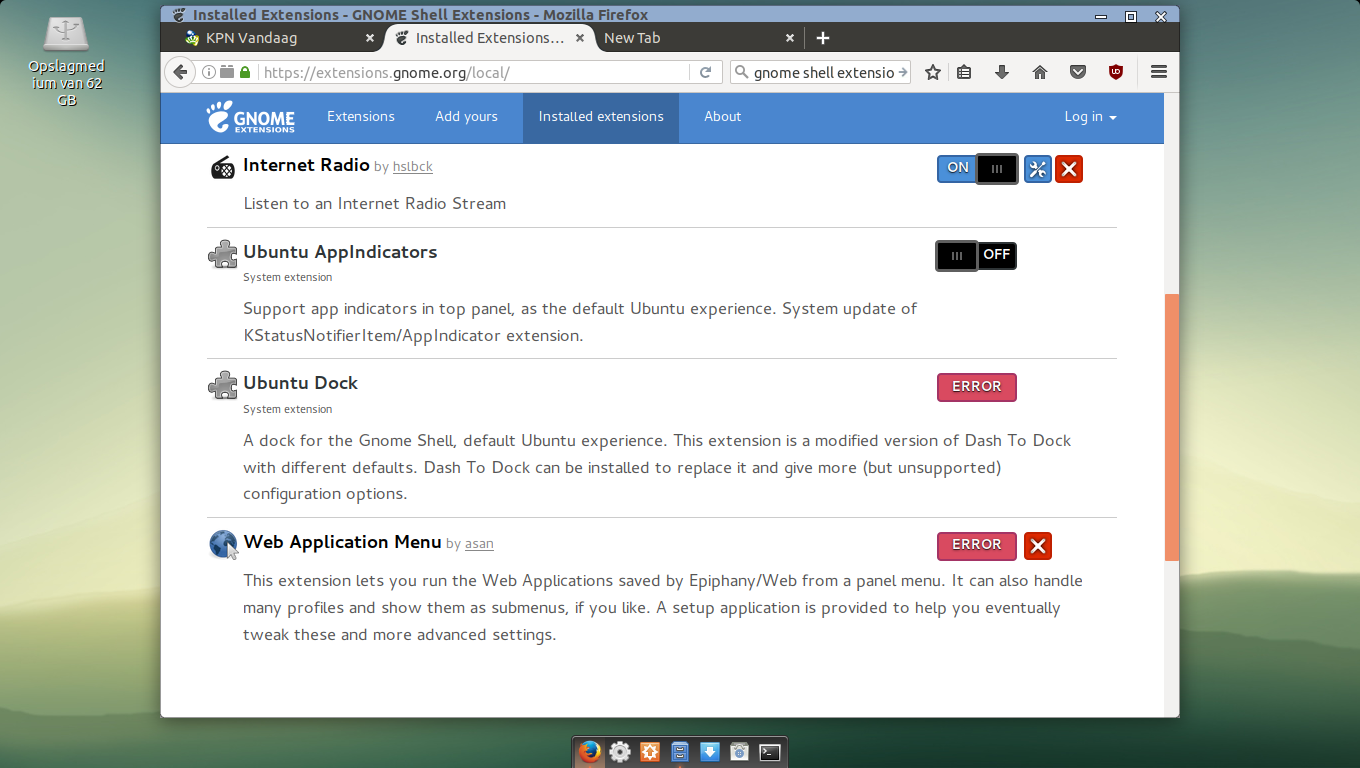This screenshot has height=768, width=1360.
Task: Open Firefox downloads arrow icon
Action: (1001, 72)
